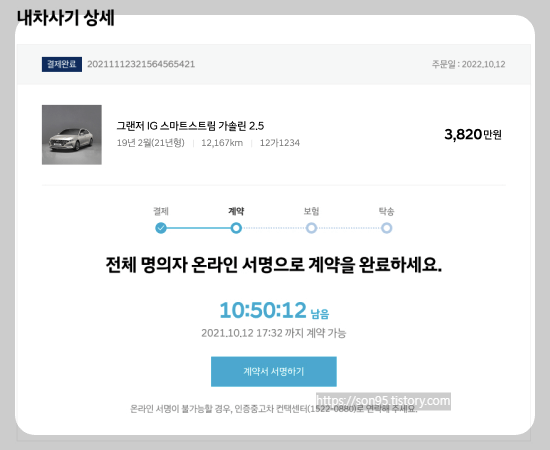Screen dimensions: 550x450
Task: Select the 계약 current step circle
Action: click(236, 228)
